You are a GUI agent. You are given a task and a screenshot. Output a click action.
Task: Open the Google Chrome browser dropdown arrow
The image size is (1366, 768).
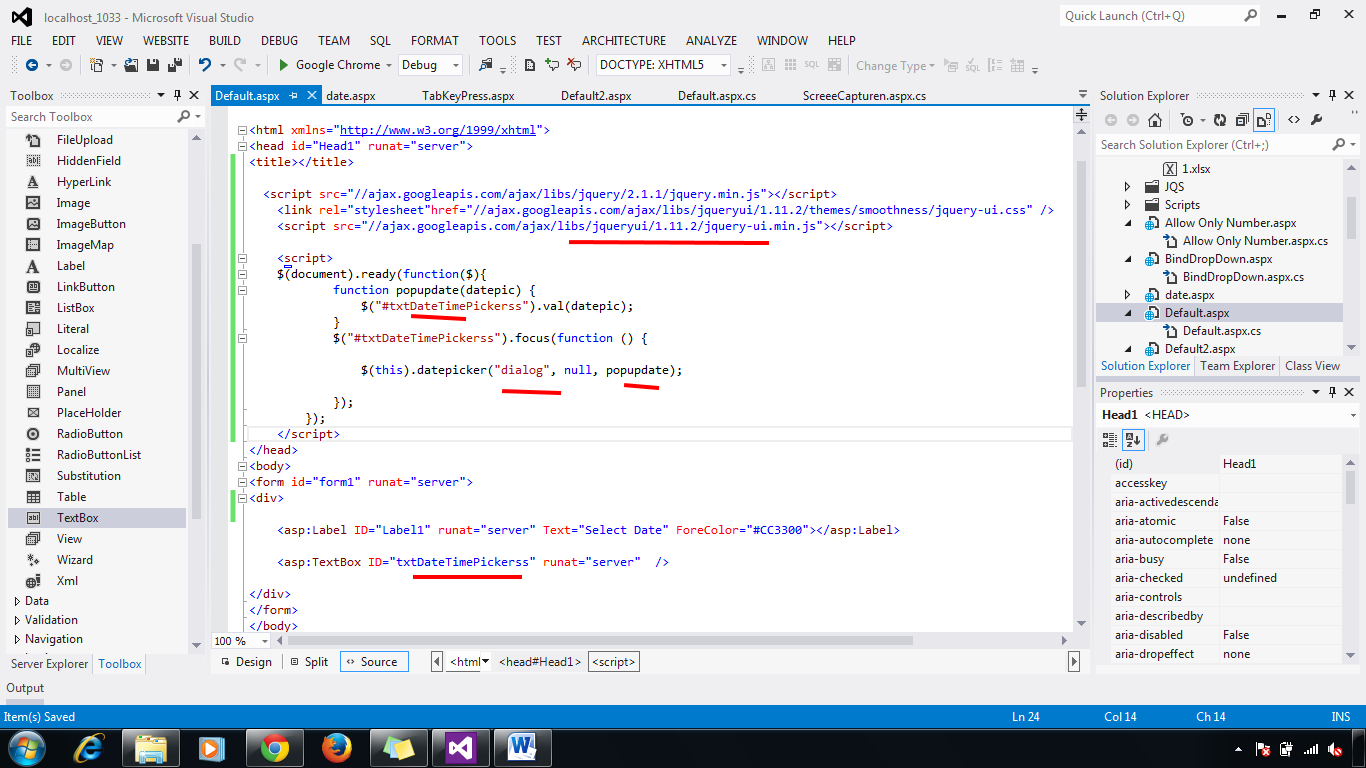[388, 65]
